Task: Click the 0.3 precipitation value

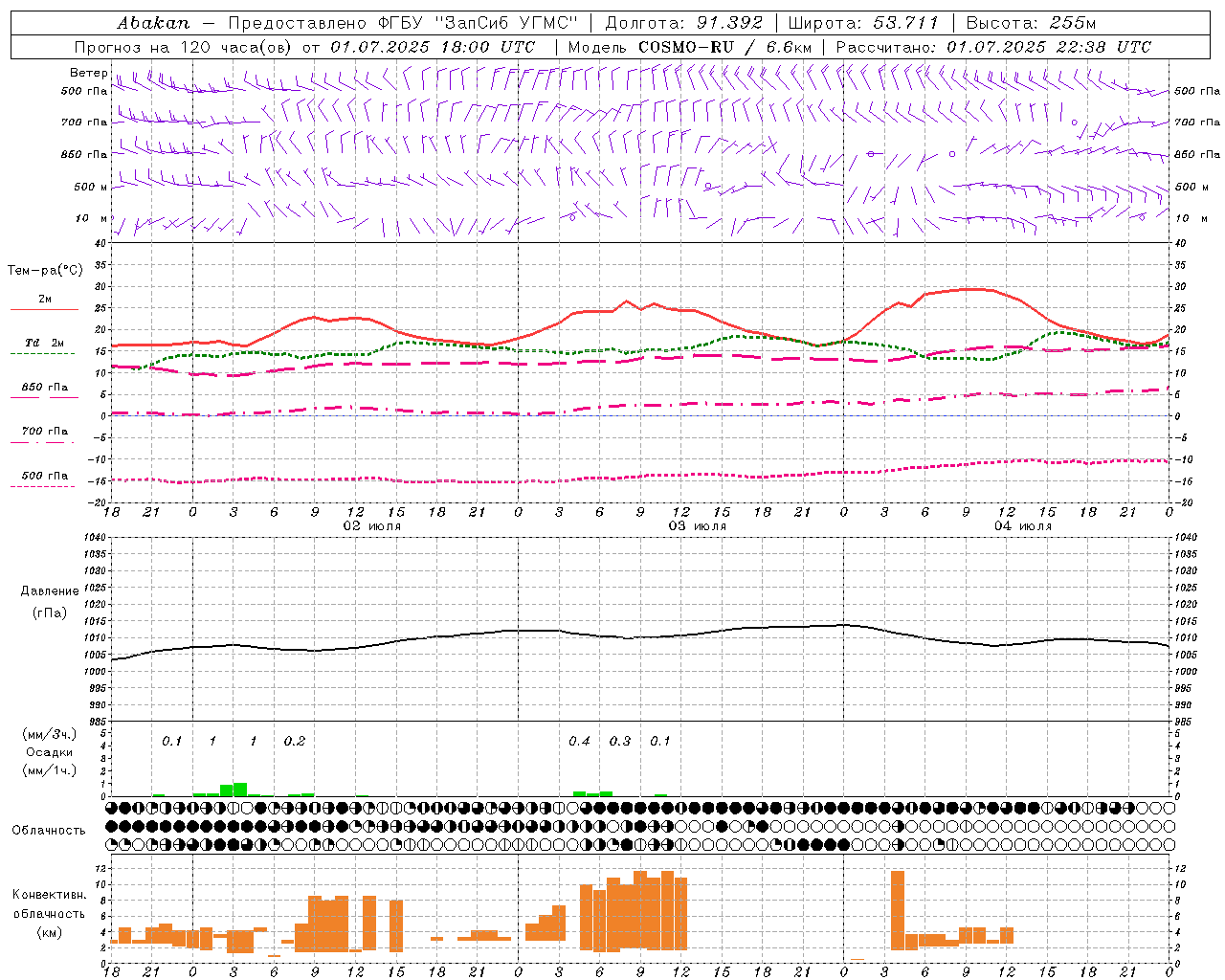Action: [620, 741]
